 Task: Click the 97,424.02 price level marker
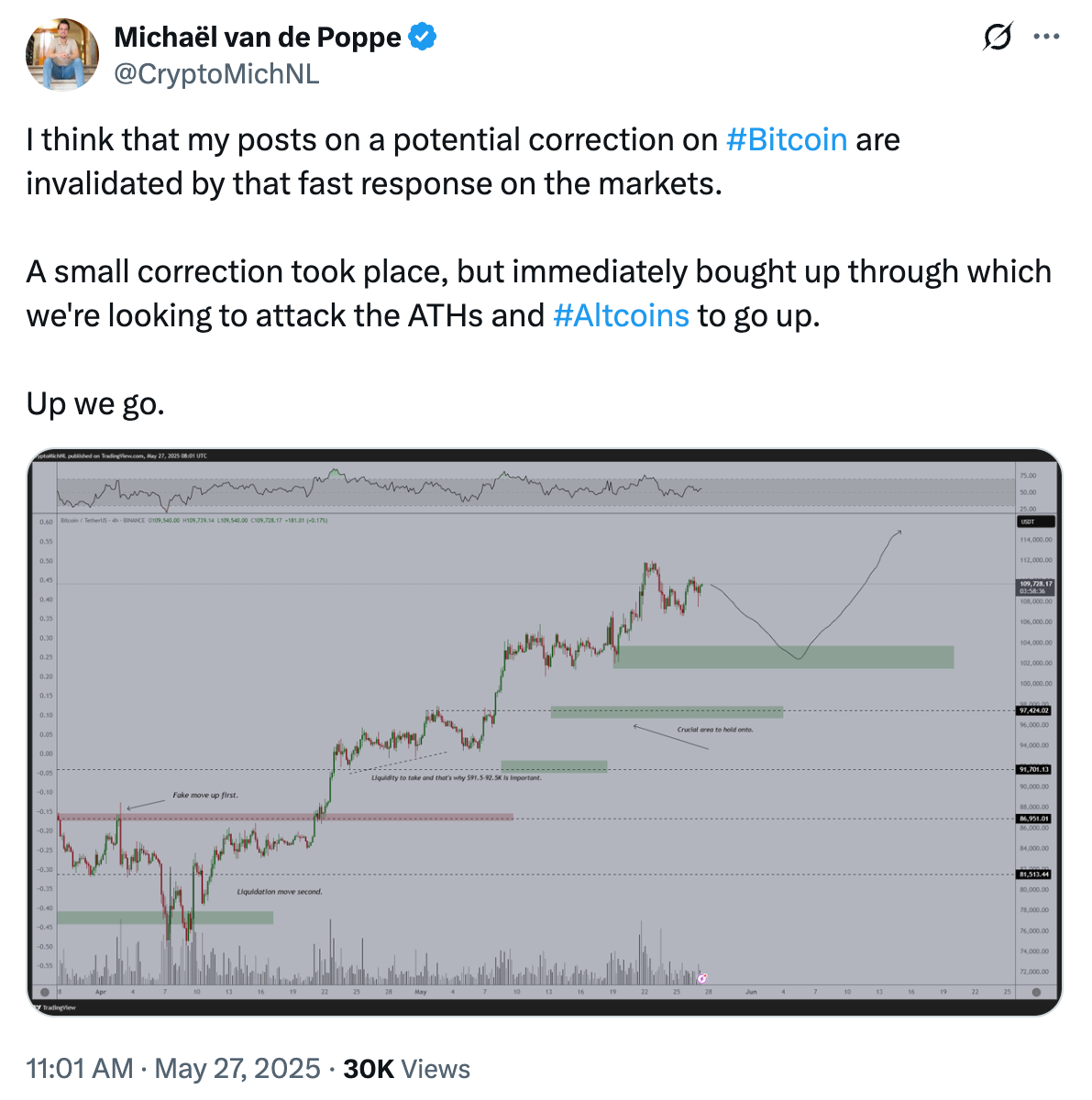point(1034,710)
